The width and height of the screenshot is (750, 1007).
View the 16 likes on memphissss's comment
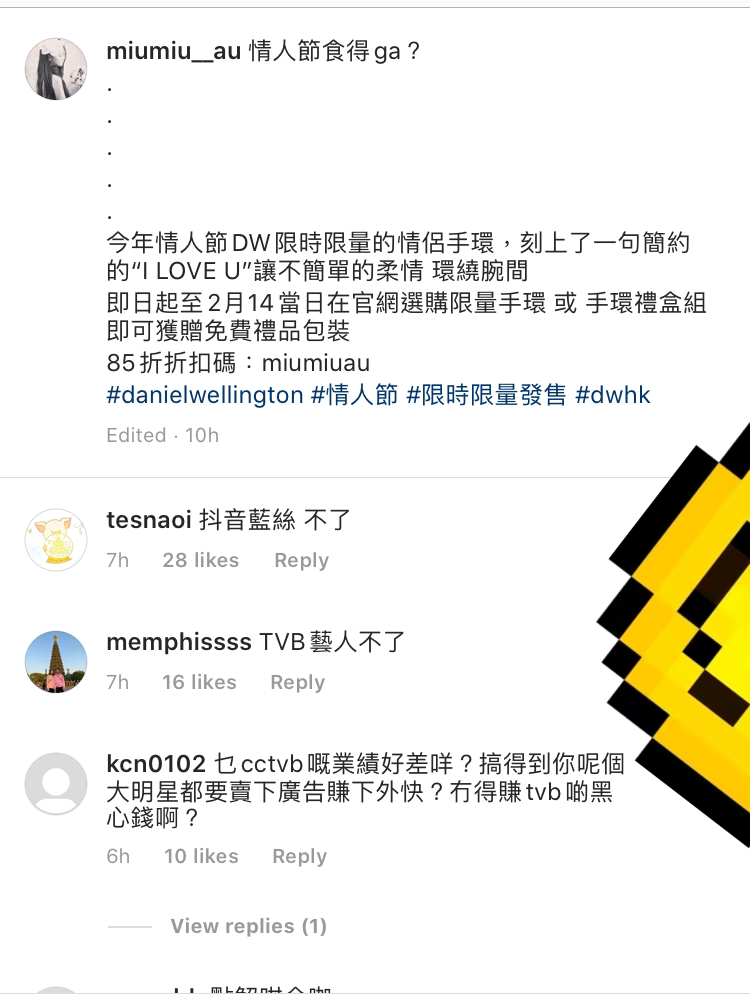(x=199, y=682)
